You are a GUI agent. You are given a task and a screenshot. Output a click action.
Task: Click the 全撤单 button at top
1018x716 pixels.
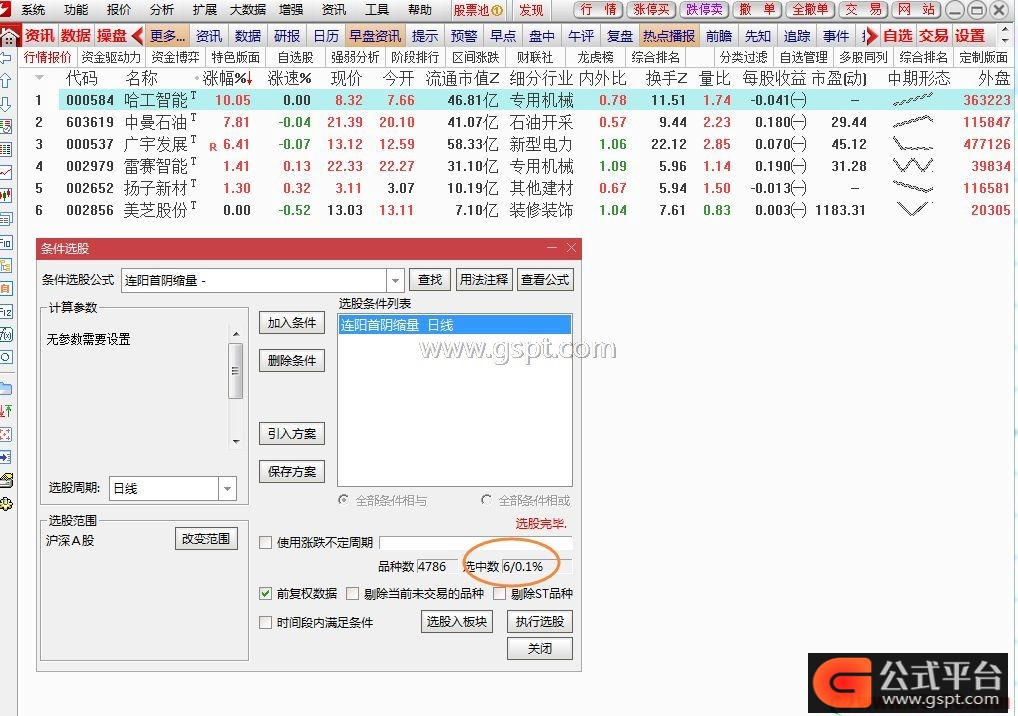810,10
